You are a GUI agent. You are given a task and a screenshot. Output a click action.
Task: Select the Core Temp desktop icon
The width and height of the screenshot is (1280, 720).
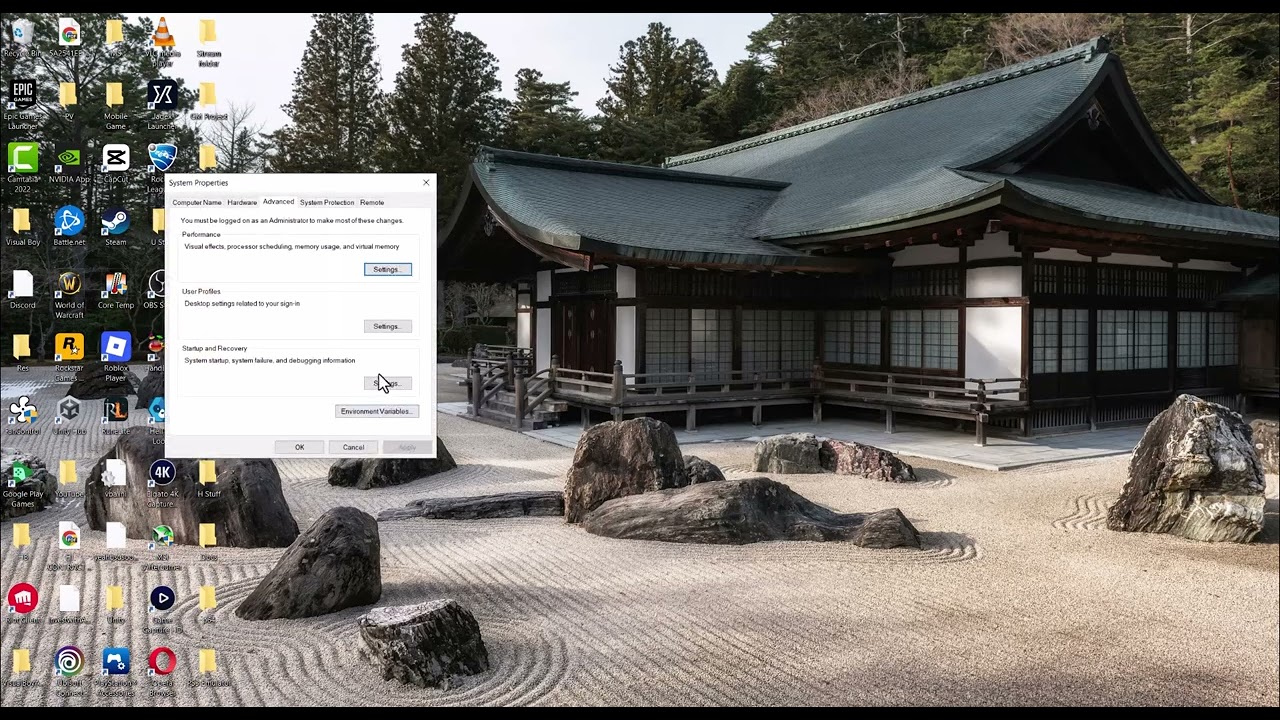tap(116, 290)
